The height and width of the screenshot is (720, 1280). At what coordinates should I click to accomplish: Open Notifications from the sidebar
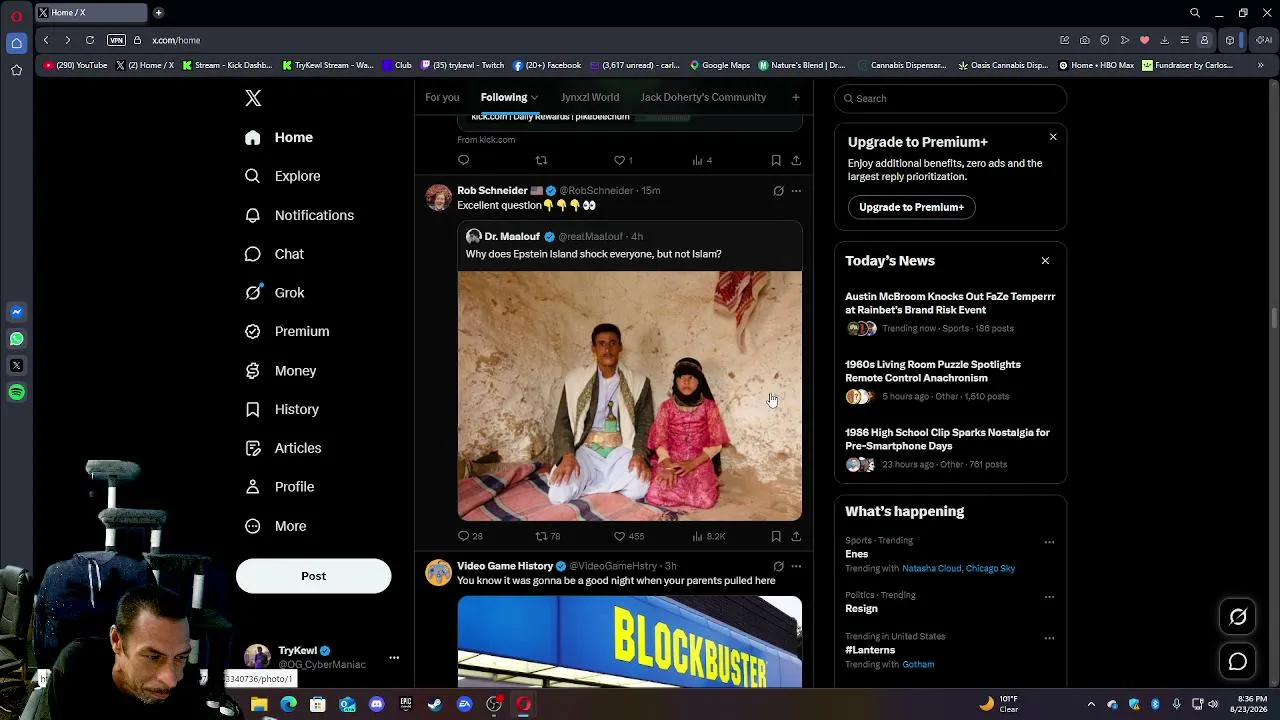pos(300,215)
